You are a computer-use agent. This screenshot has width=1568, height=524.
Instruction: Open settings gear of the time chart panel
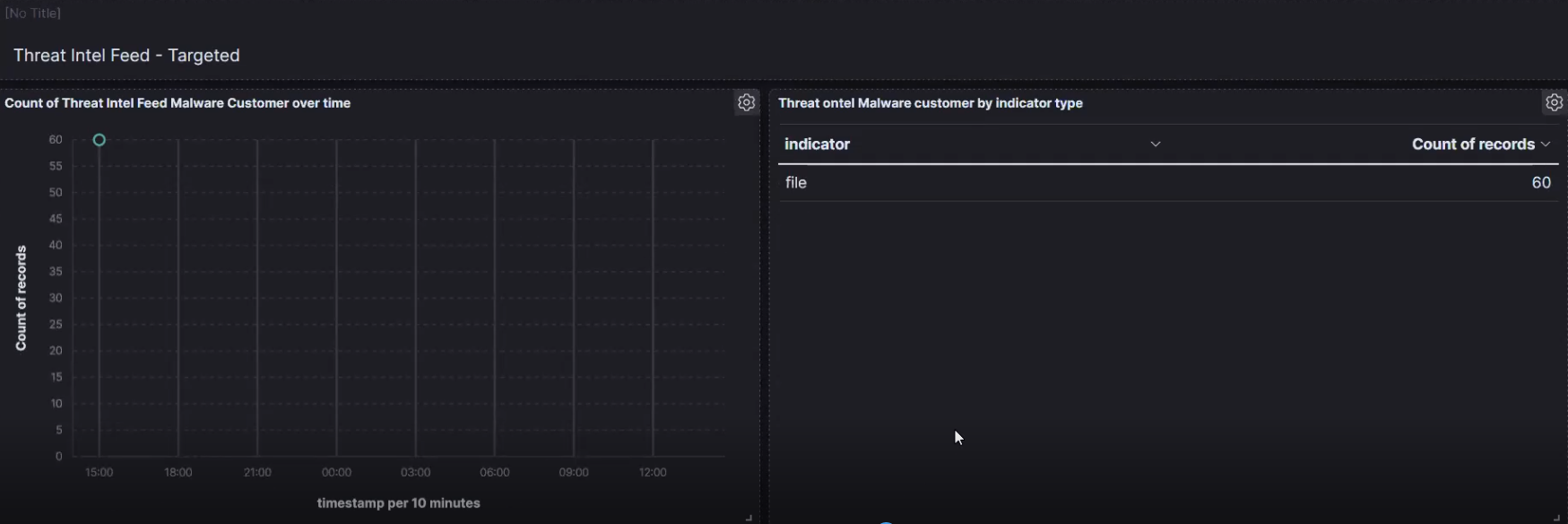tap(746, 103)
